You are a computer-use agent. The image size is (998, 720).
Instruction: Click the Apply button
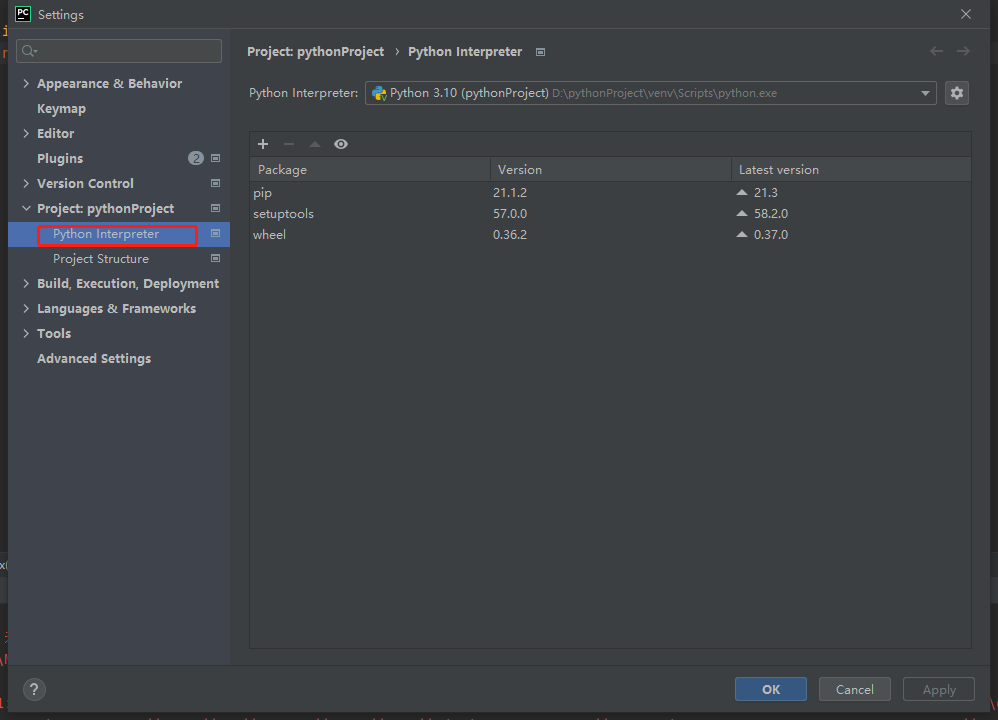coord(938,689)
